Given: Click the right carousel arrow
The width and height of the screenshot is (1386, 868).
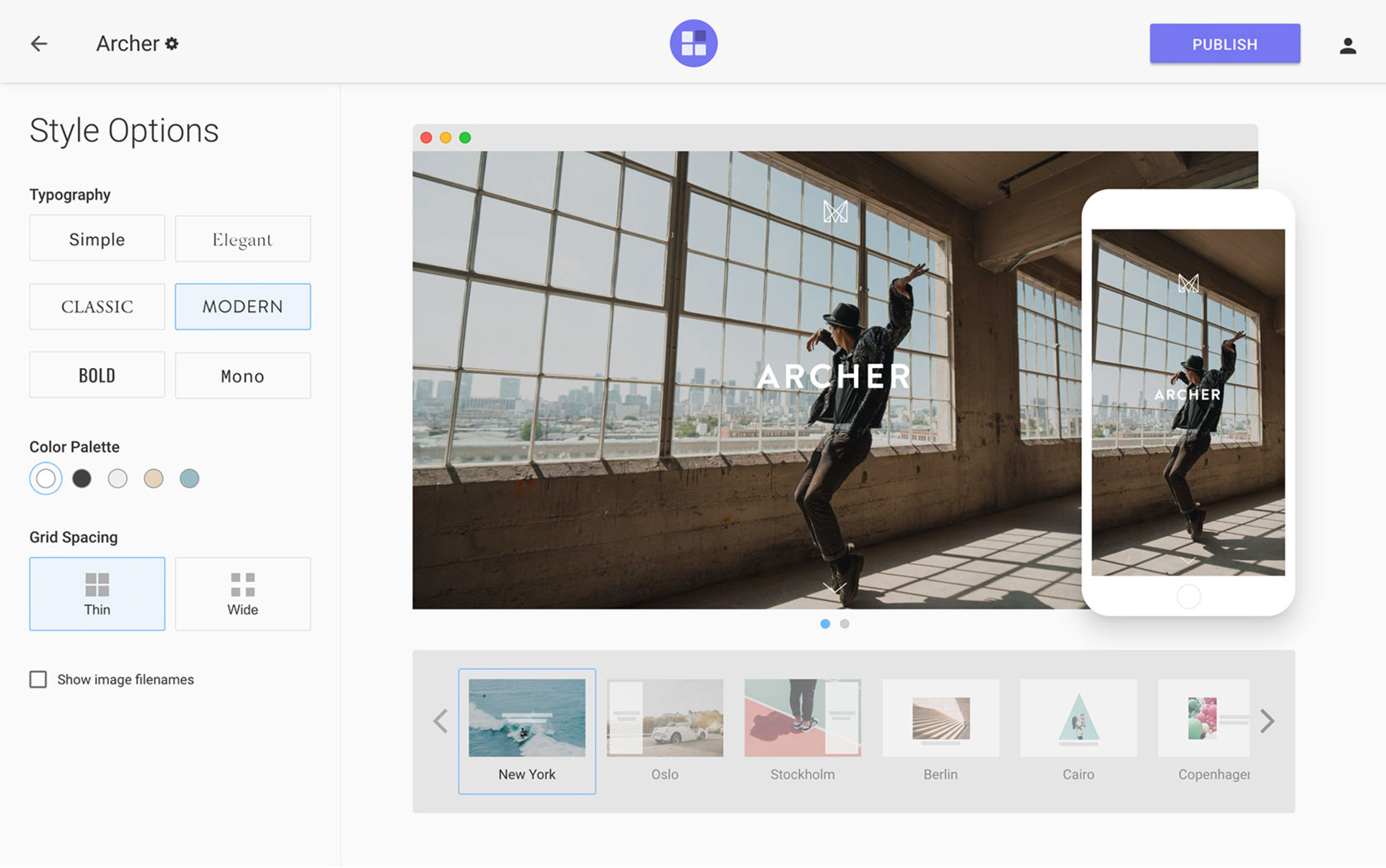Looking at the screenshot, I should 1267,721.
